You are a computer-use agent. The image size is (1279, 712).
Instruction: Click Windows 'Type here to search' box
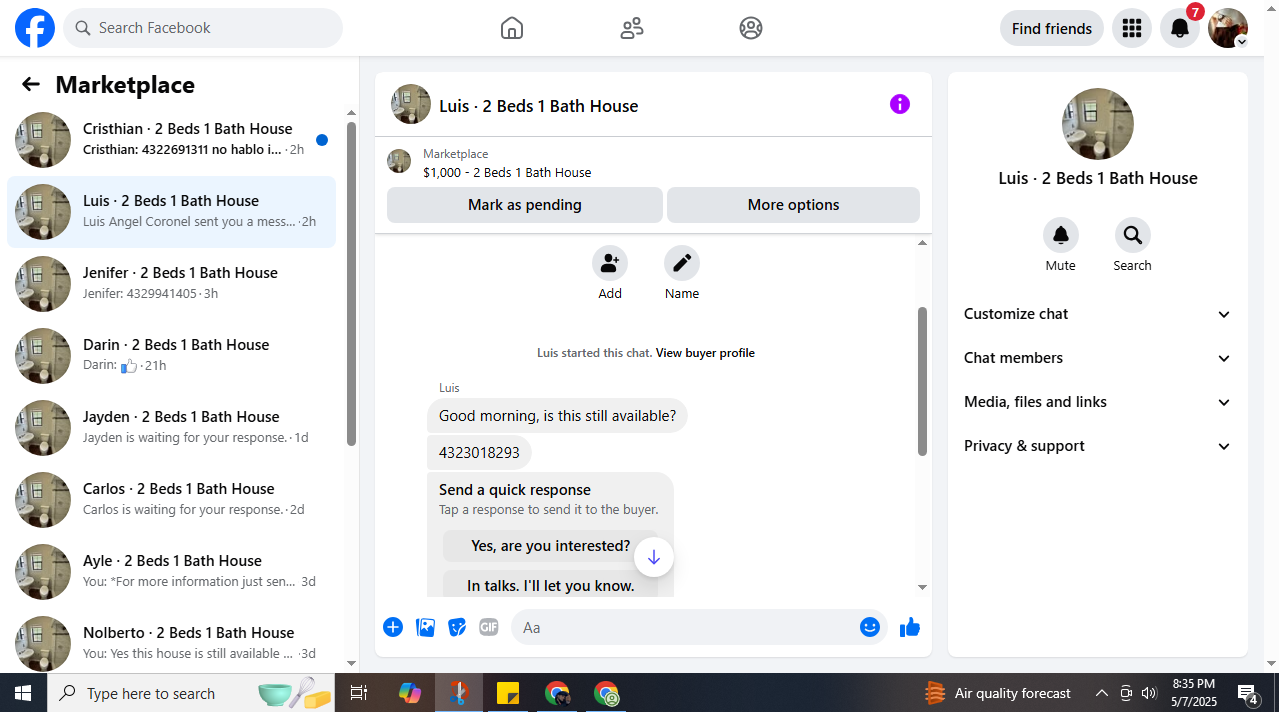pos(190,693)
